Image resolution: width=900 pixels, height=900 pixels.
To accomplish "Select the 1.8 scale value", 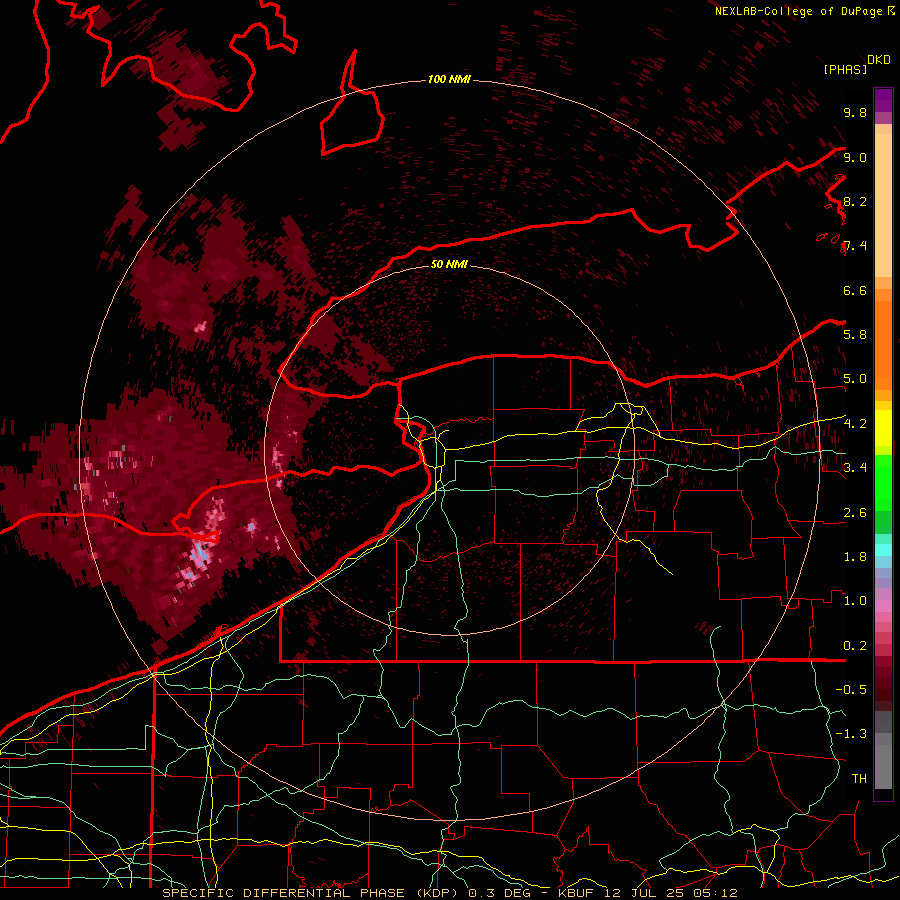I will click(x=855, y=557).
